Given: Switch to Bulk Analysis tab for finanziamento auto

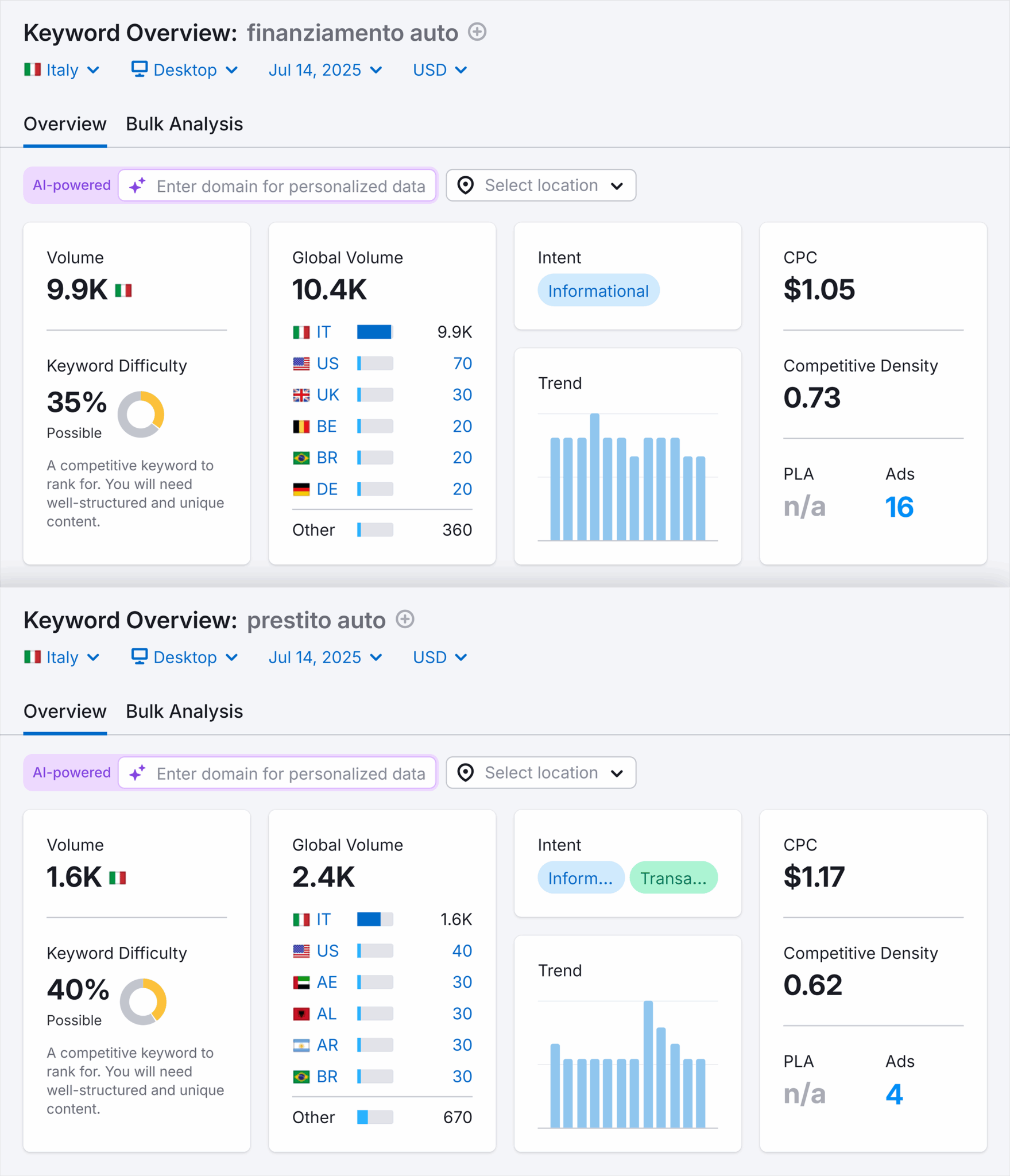Looking at the screenshot, I should tap(184, 124).
